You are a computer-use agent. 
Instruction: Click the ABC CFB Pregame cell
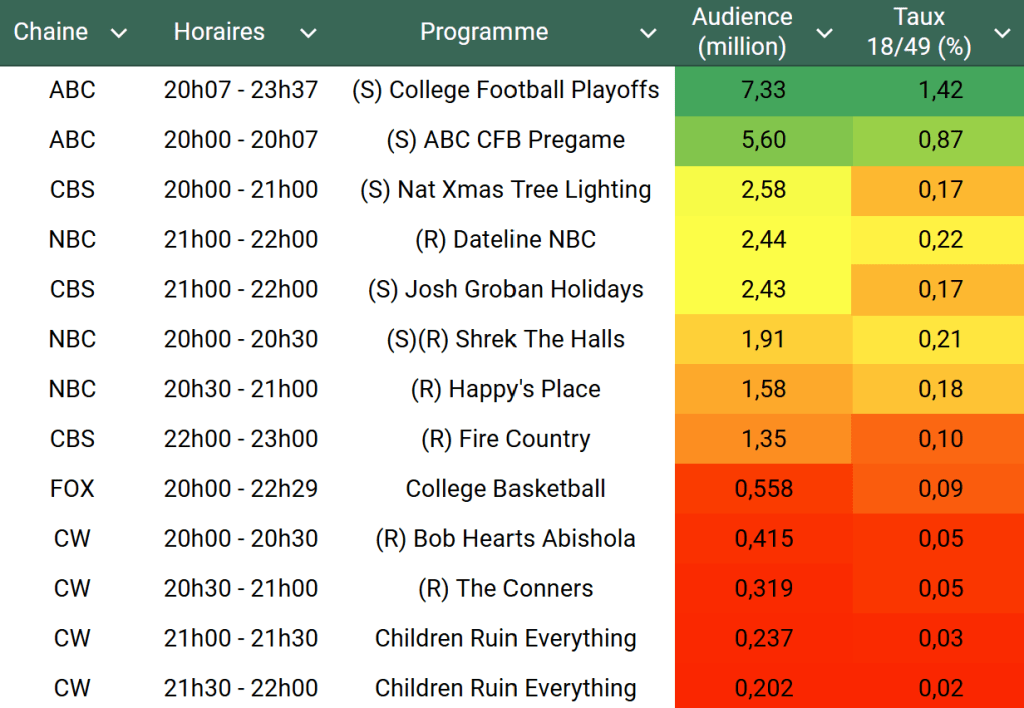point(505,140)
